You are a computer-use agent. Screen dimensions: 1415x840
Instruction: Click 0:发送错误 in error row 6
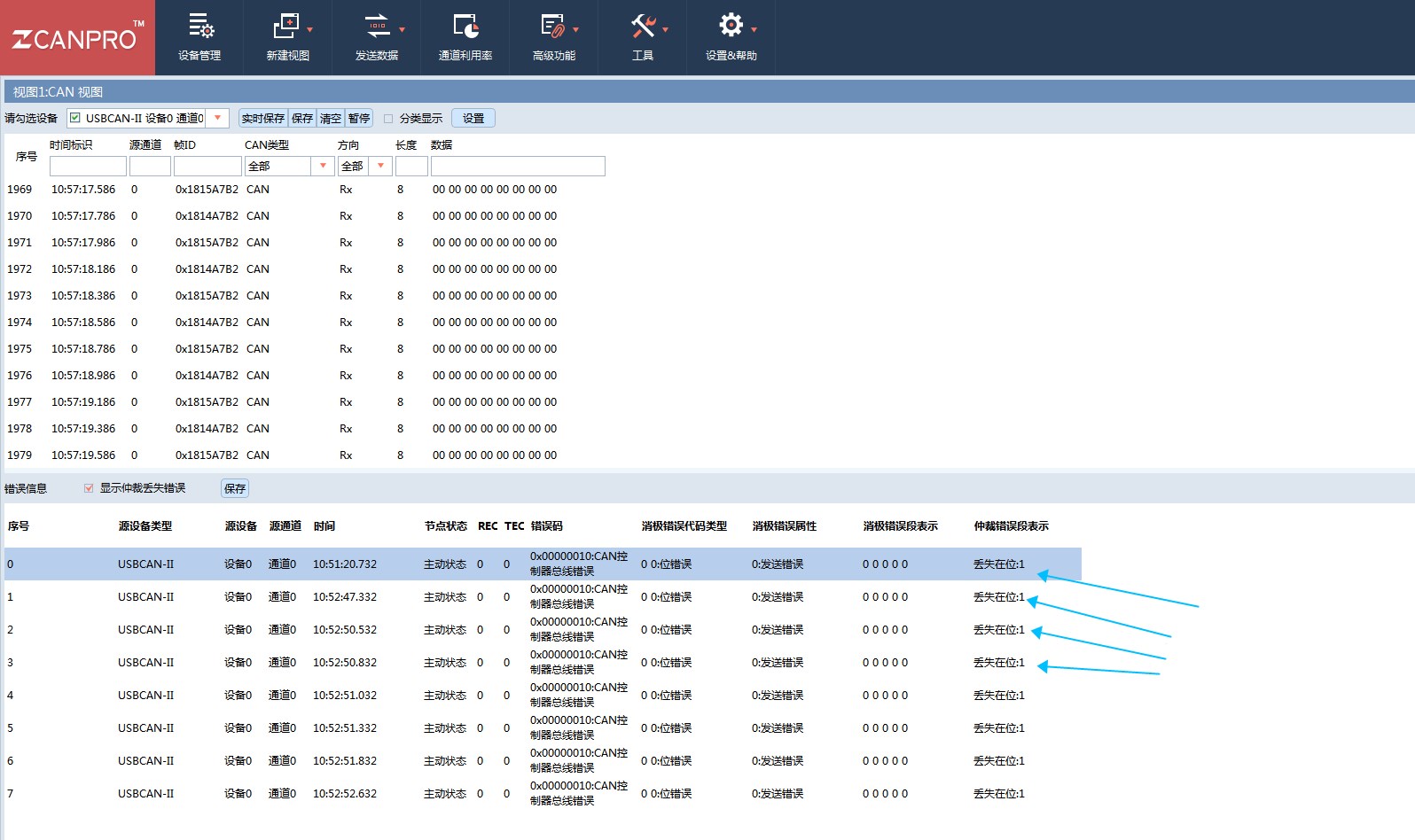click(x=778, y=760)
